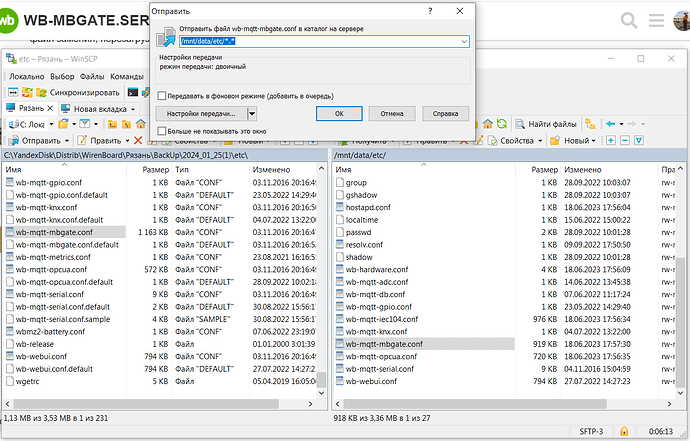Click the compare directories icon left of Синхронизировать
Screen dimensions: 690x441
[27, 92]
